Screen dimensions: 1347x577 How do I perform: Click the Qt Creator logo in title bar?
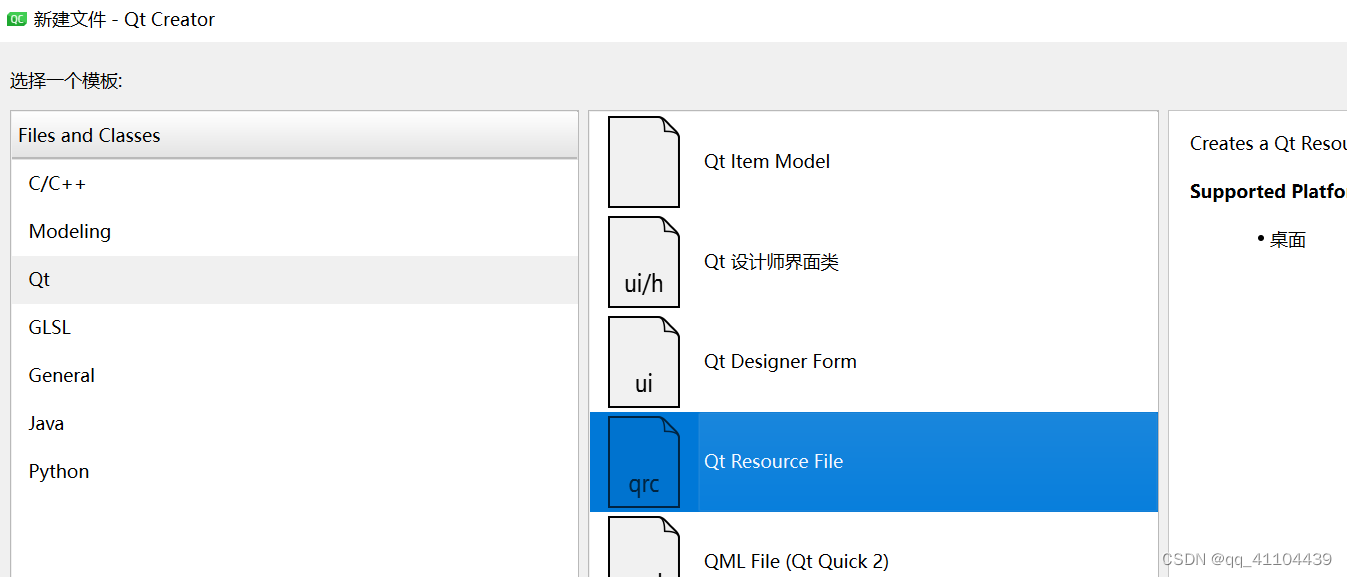[x=17, y=19]
